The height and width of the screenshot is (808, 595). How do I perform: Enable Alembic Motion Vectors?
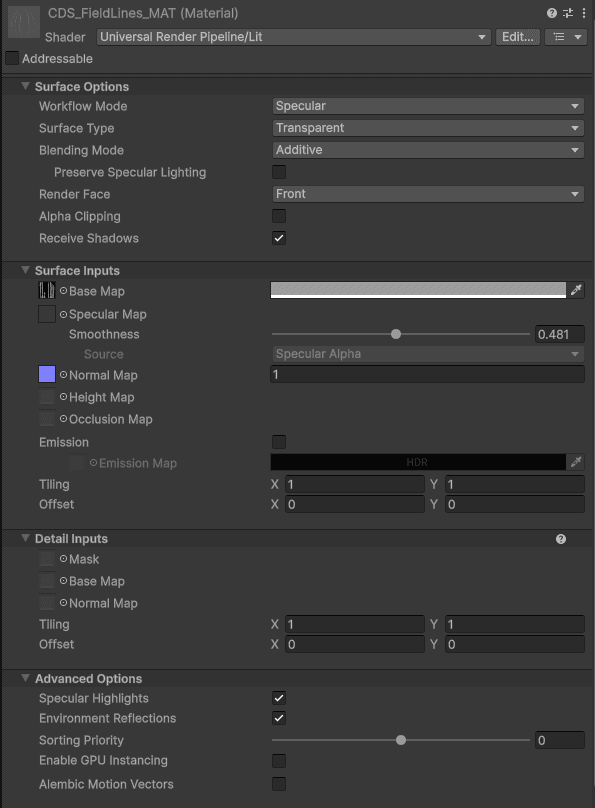[279, 784]
